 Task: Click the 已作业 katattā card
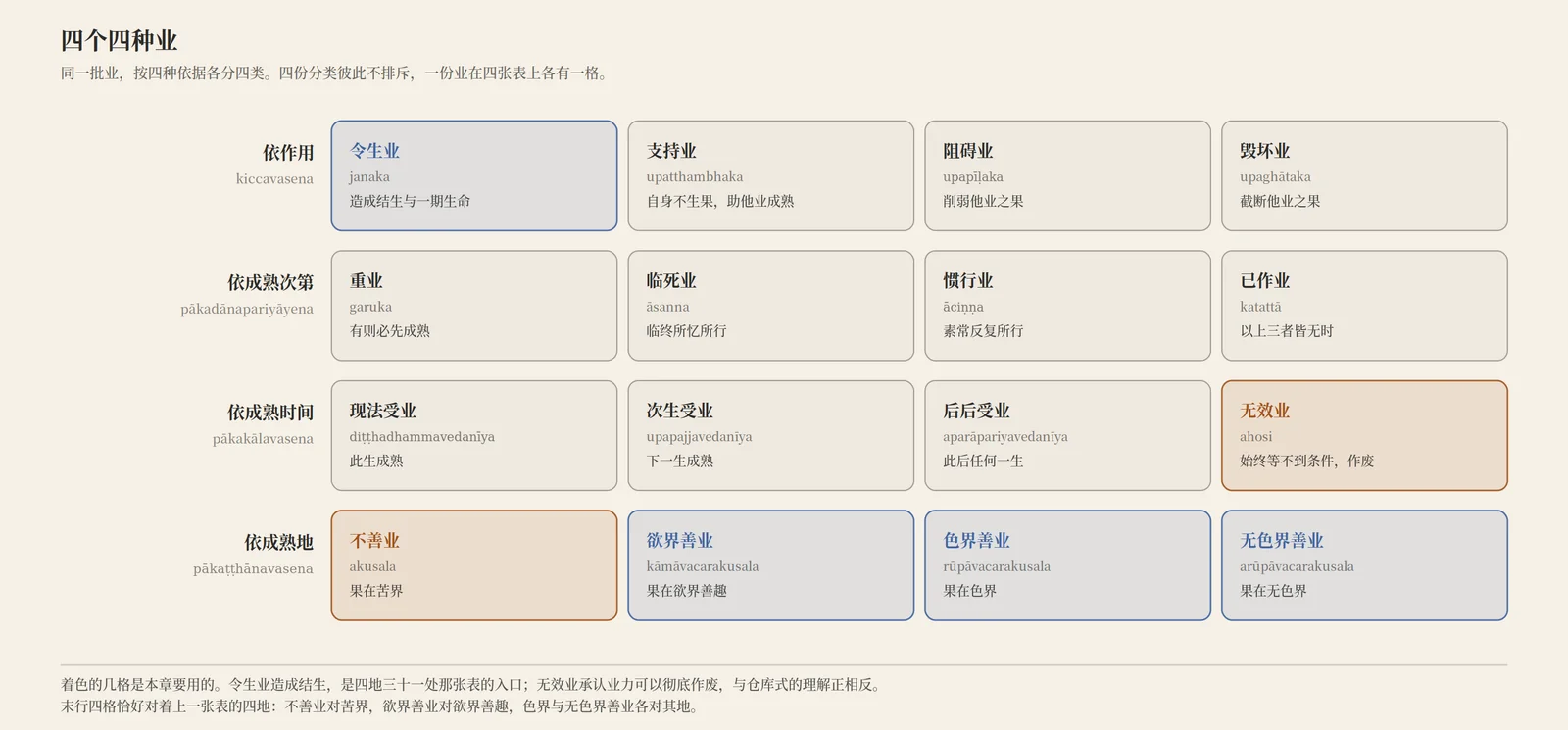pos(1364,306)
